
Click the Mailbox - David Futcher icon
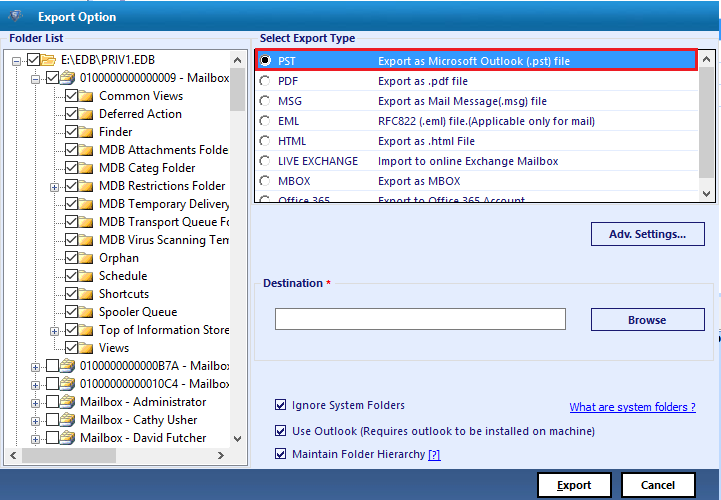(67, 437)
